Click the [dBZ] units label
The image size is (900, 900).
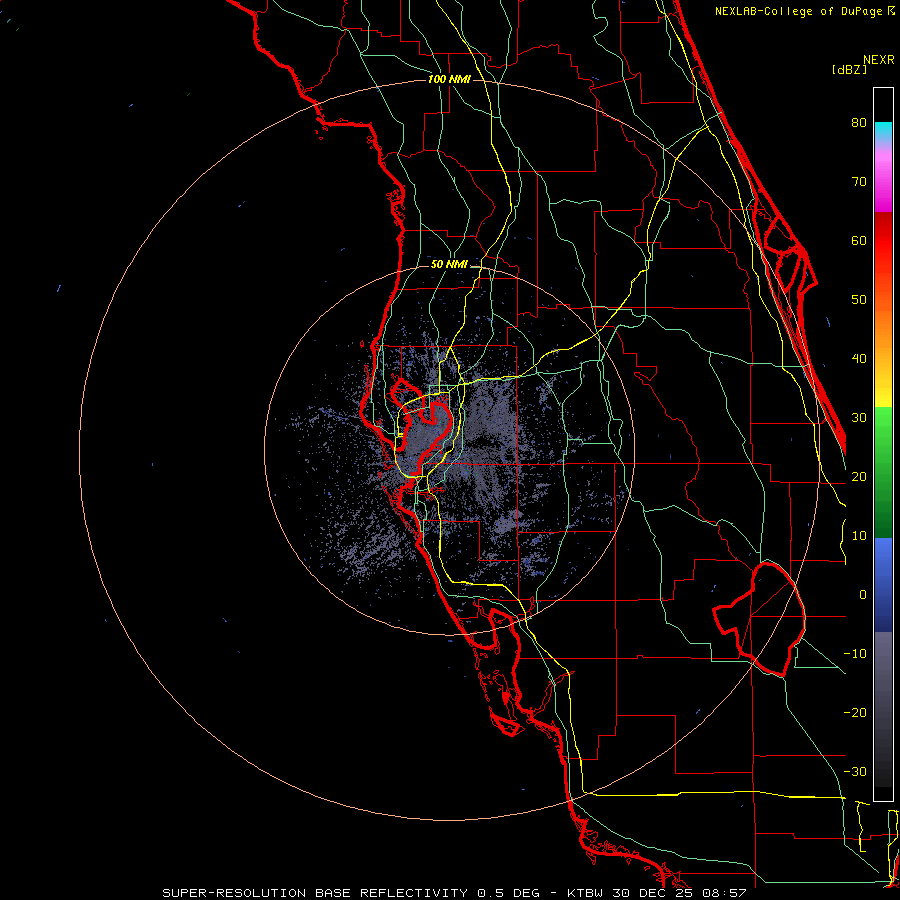[849, 69]
